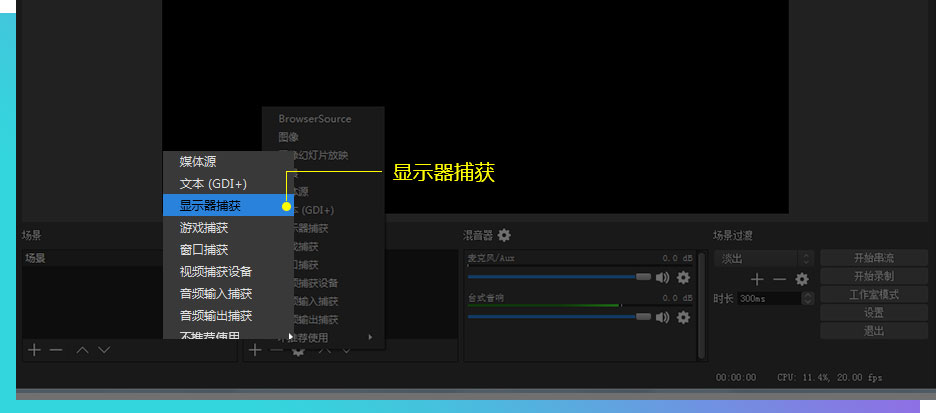Open 台式音响 channel settings gear
The height and width of the screenshot is (413, 936).
coord(684,317)
